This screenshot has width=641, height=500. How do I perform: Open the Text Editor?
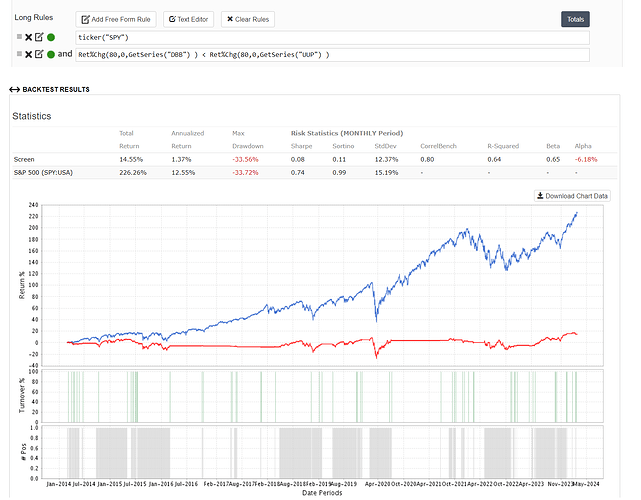(189, 19)
